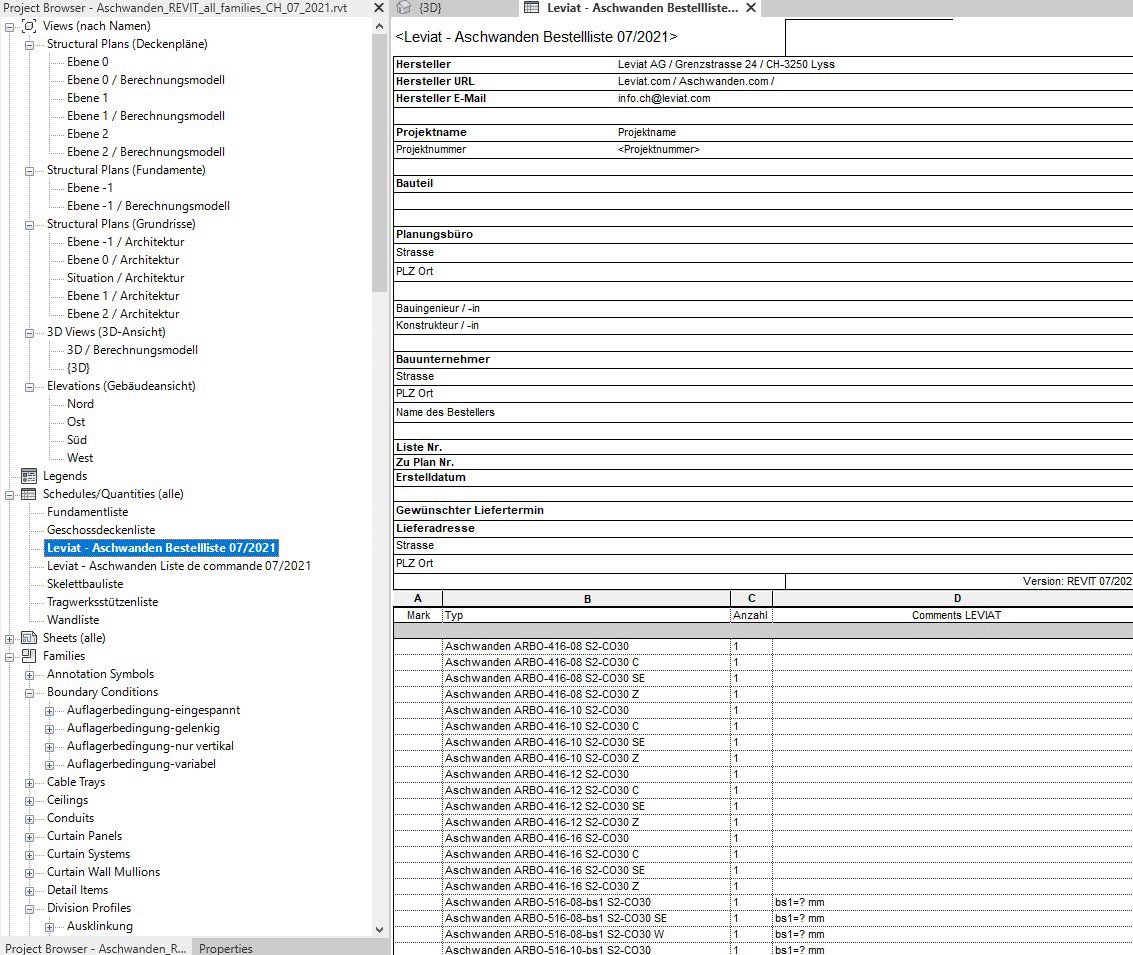Open the Skelettbauliste schedule
The height and width of the screenshot is (955, 1133).
[85, 584]
